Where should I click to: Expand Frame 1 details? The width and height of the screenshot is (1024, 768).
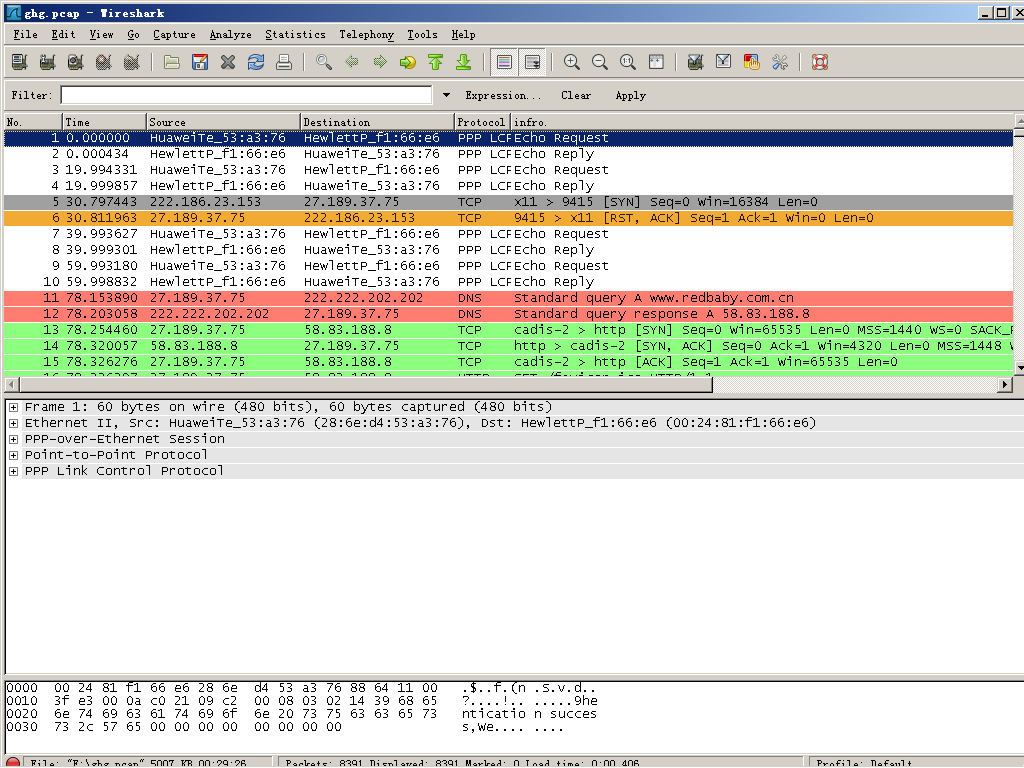click(x=13, y=407)
